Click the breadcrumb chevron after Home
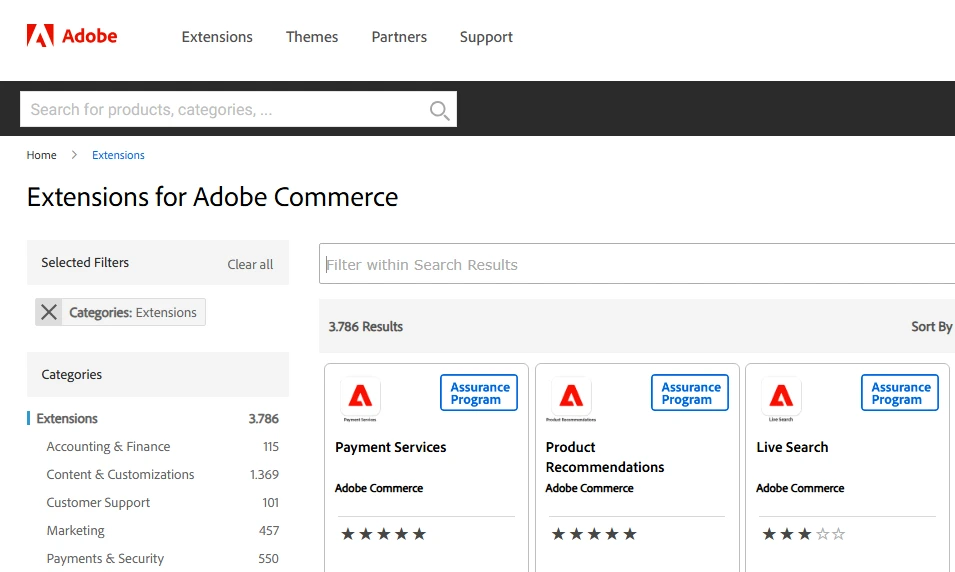The width and height of the screenshot is (955, 572). [74, 155]
